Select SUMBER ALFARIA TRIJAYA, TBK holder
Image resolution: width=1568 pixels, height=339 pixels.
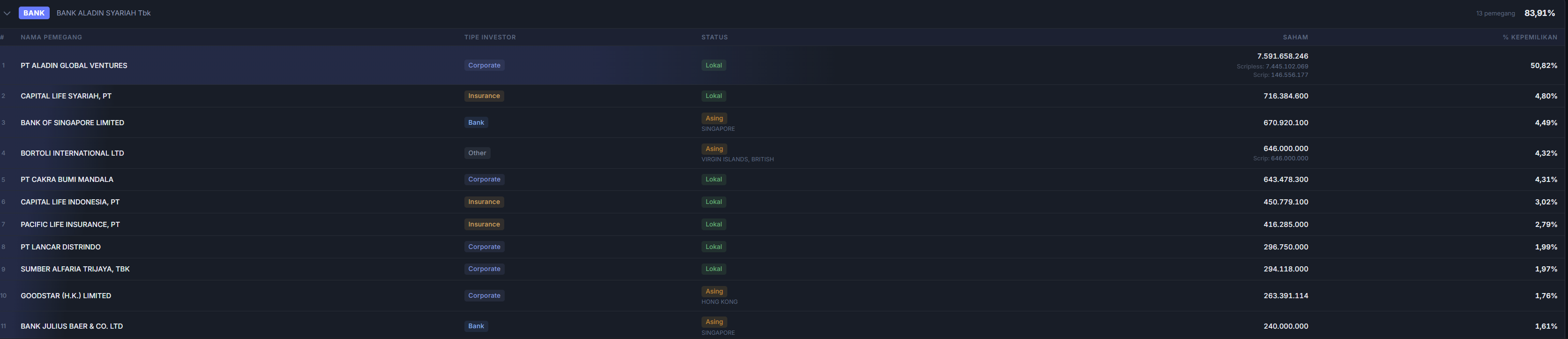(x=75, y=269)
